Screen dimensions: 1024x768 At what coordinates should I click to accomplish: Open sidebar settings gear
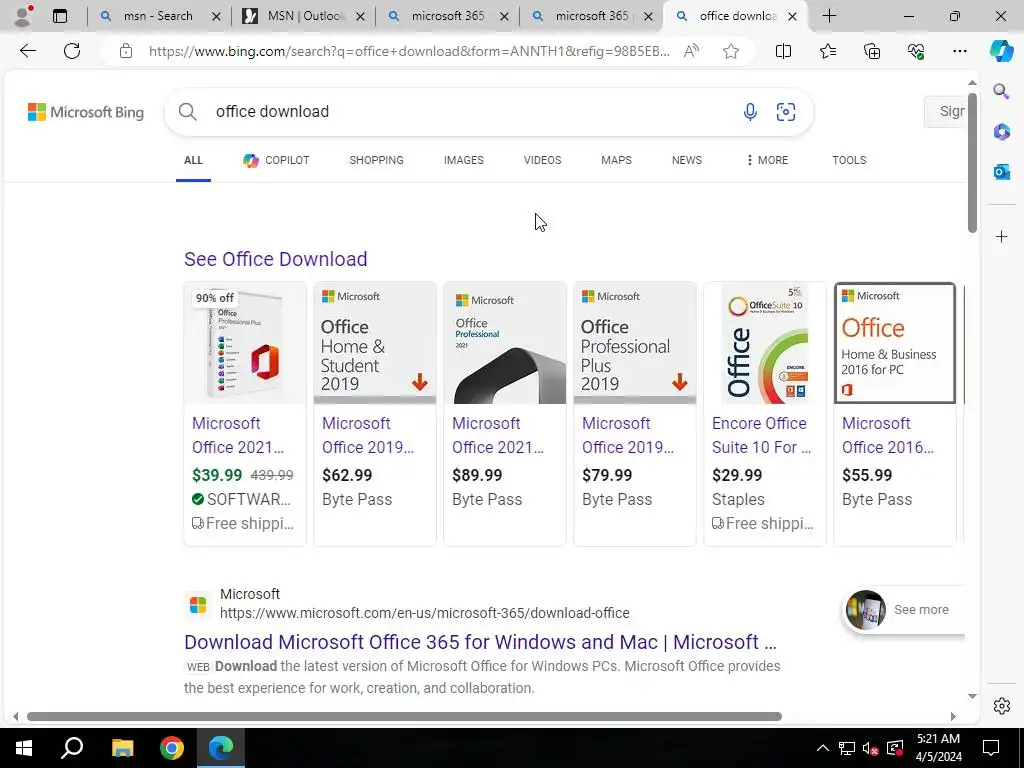(x=1001, y=706)
